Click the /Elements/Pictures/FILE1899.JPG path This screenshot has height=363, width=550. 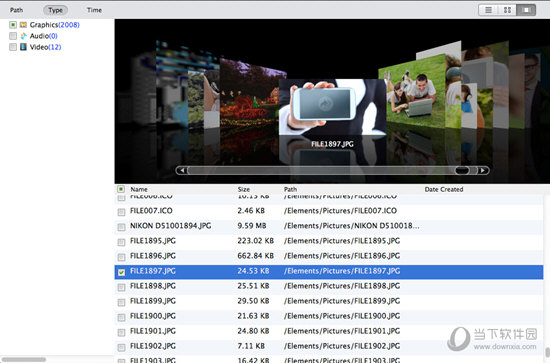click(342, 301)
